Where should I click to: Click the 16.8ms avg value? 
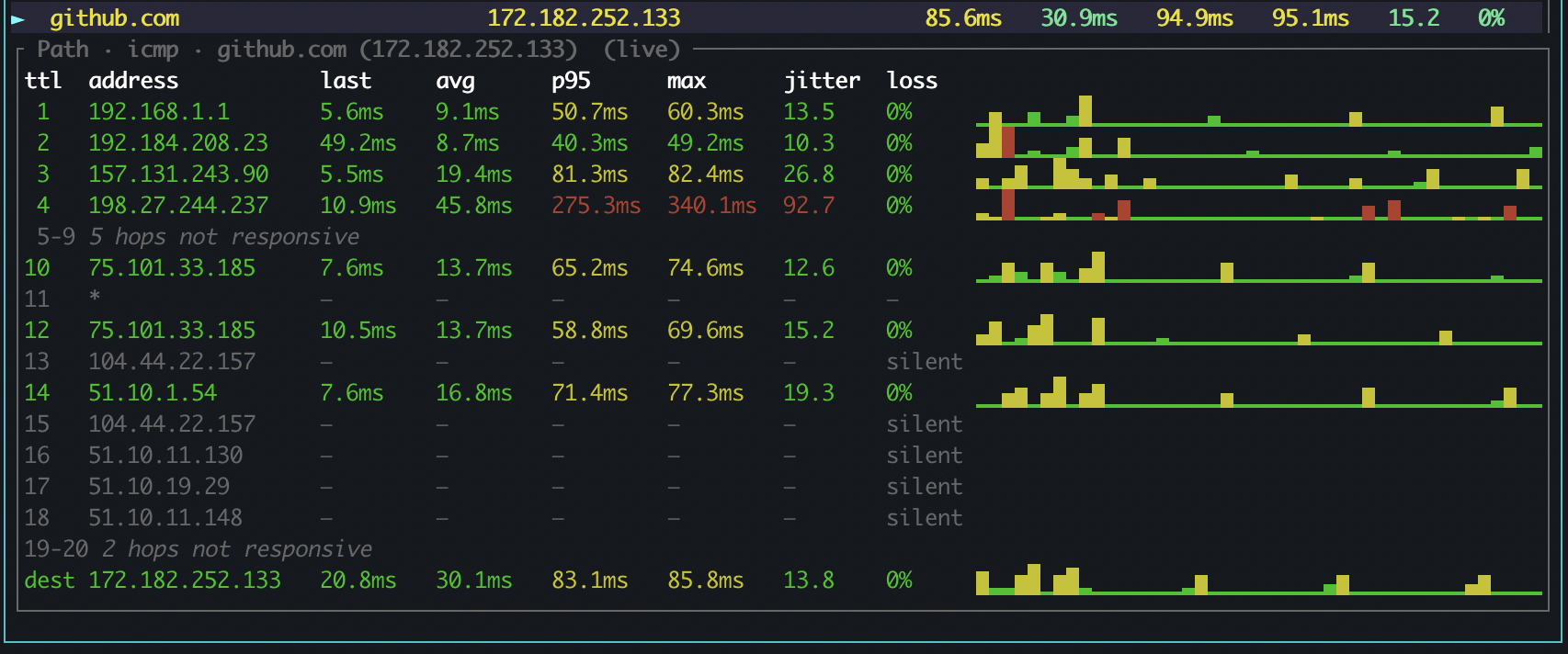tap(473, 393)
